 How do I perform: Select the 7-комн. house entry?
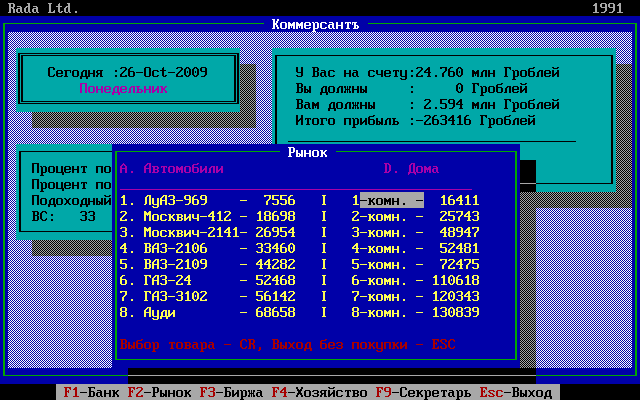[x=416, y=296]
